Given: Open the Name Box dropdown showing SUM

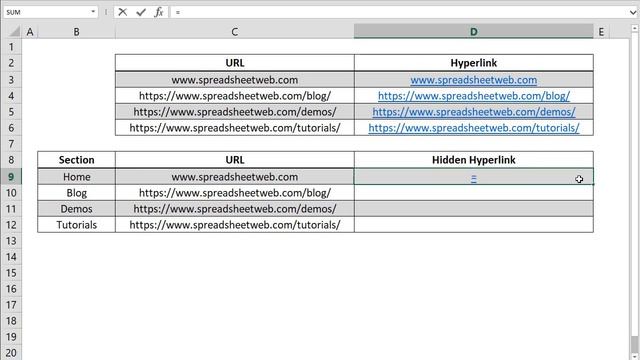Looking at the screenshot, I should (93, 12).
